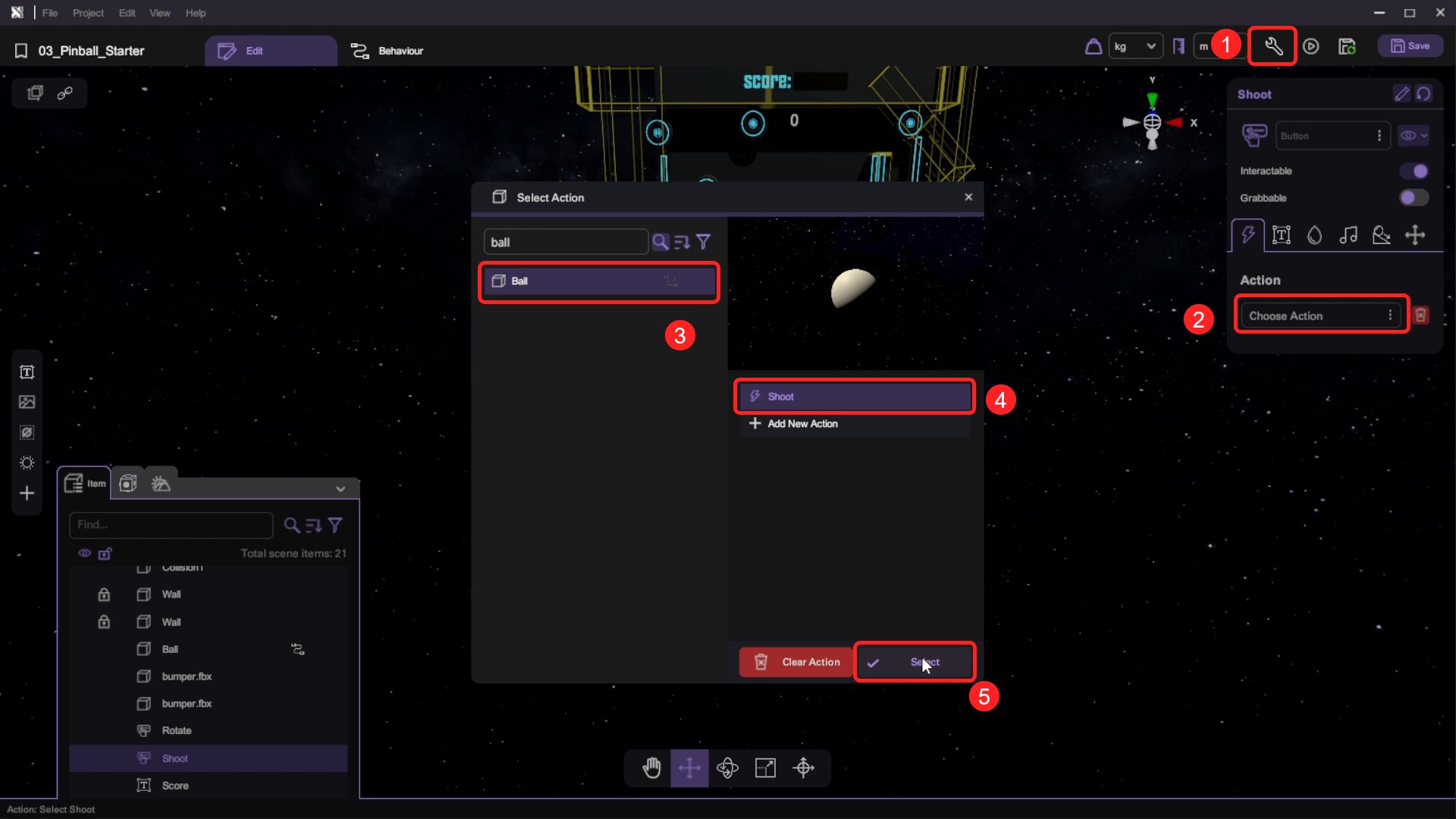
Task: Click the plus icon in left sidebar
Action: pyautogui.click(x=27, y=494)
